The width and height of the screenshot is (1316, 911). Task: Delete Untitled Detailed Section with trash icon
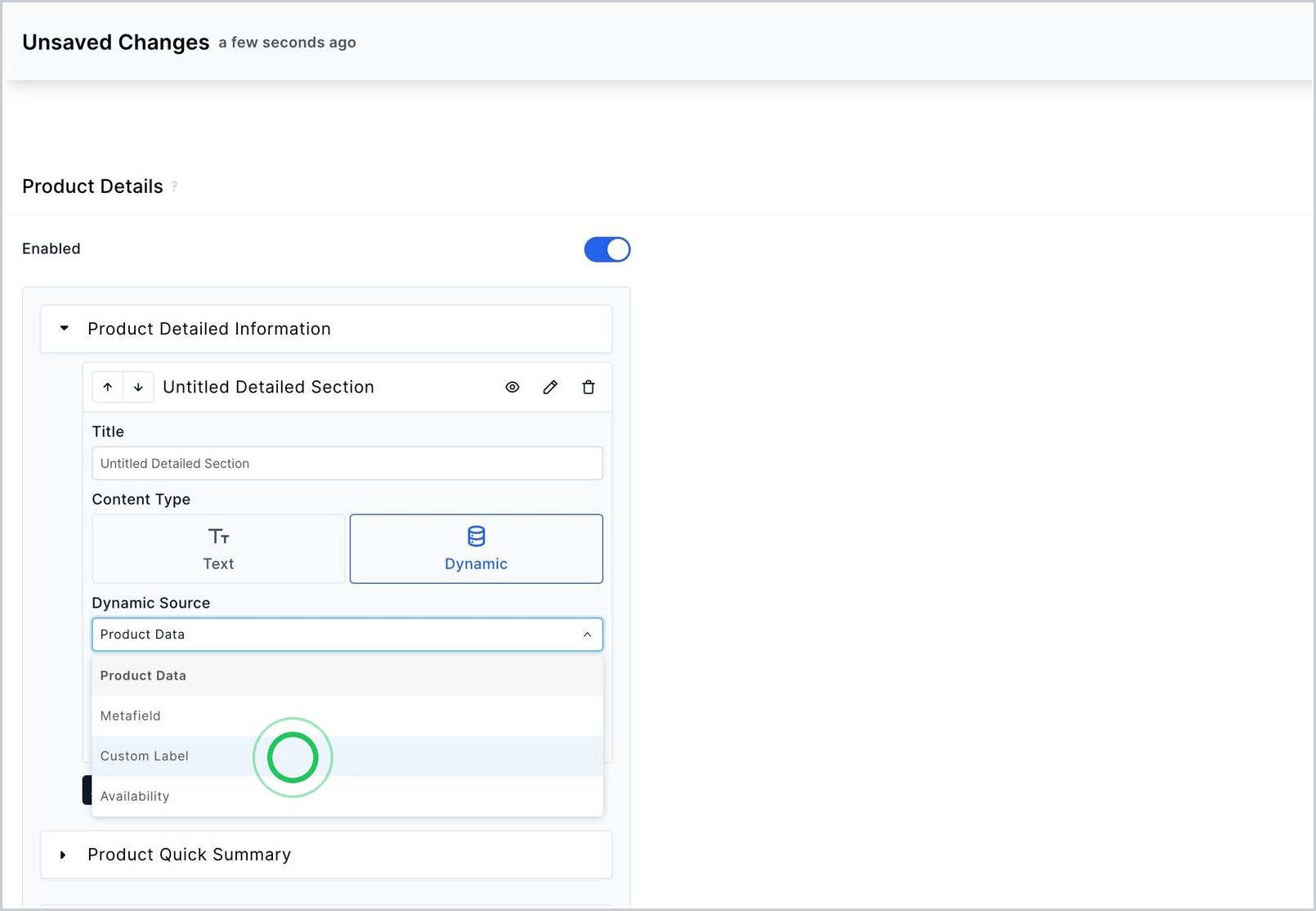pyautogui.click(x=589, y=388)
